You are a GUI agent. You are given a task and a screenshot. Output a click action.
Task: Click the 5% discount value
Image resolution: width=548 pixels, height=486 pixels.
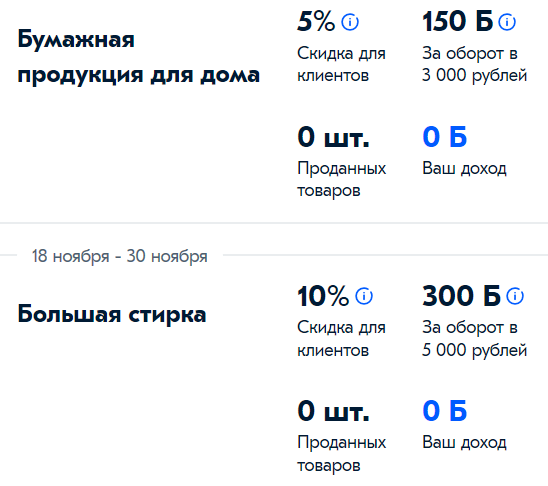coord(316,22)
